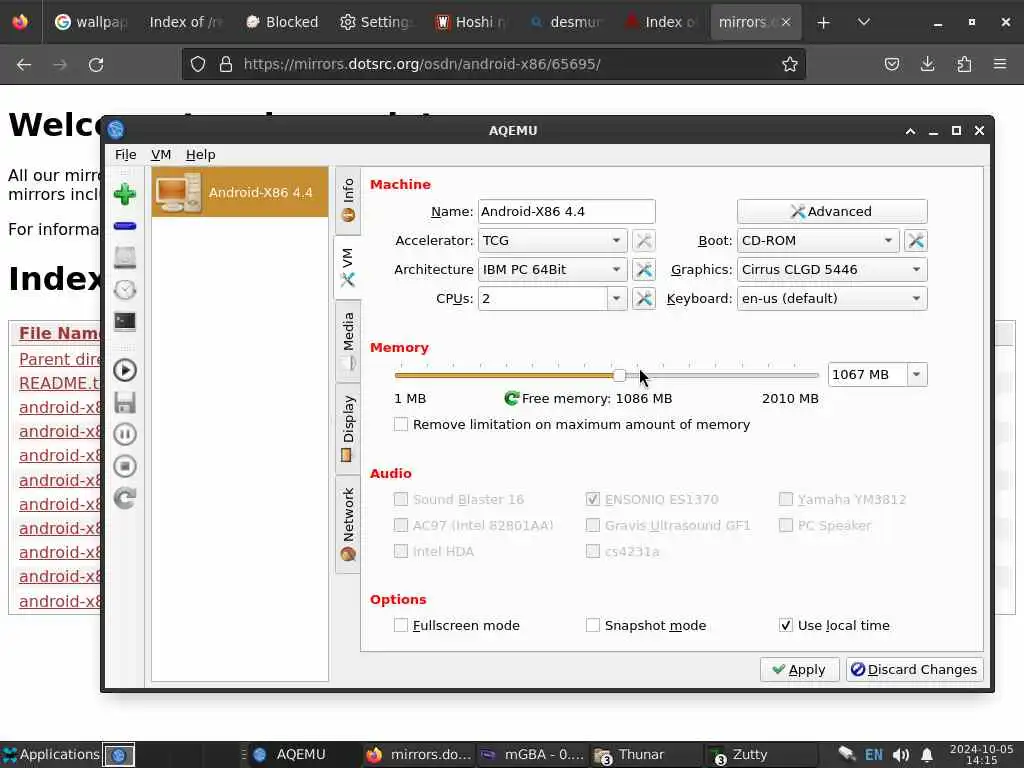Go back in Firefox with back arrow
This screenshot has width=1024, height=768.
coord(24,64)
